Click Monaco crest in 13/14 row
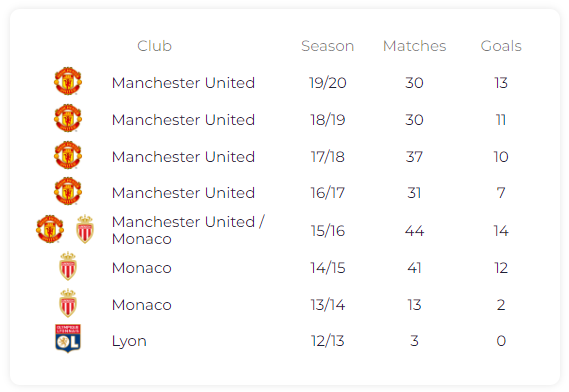The width and height of the screenshot is (569, 392). click(x=68, y=303)
